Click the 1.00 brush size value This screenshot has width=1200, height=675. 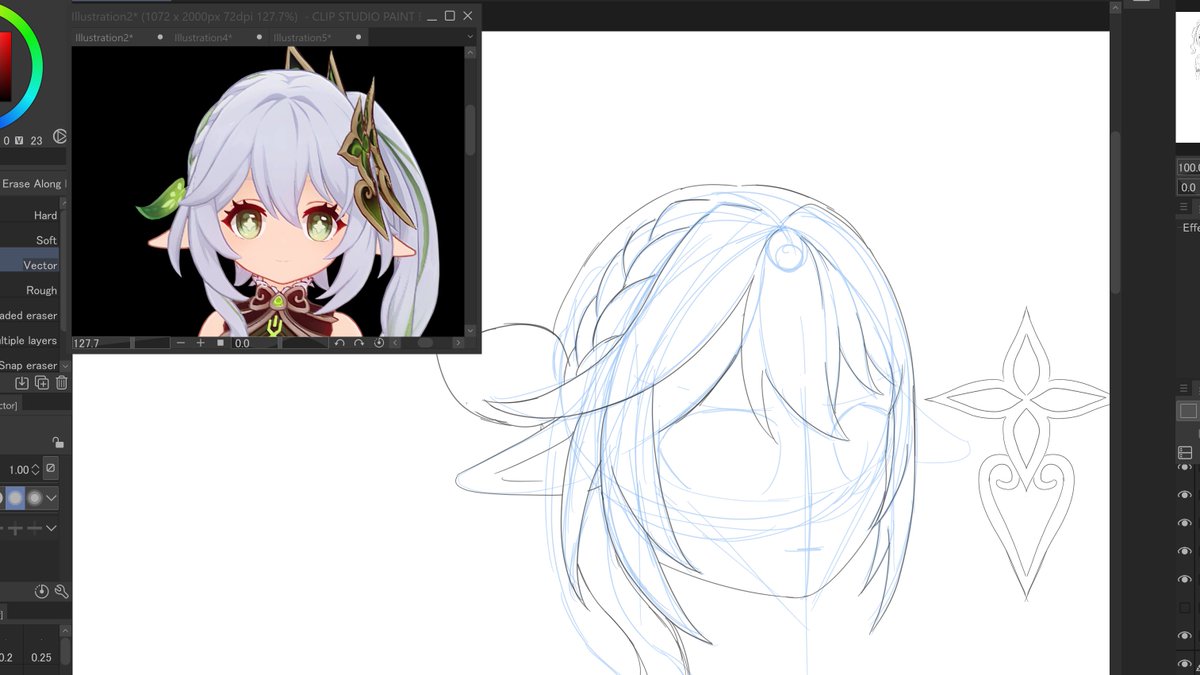tap(19, 469)
